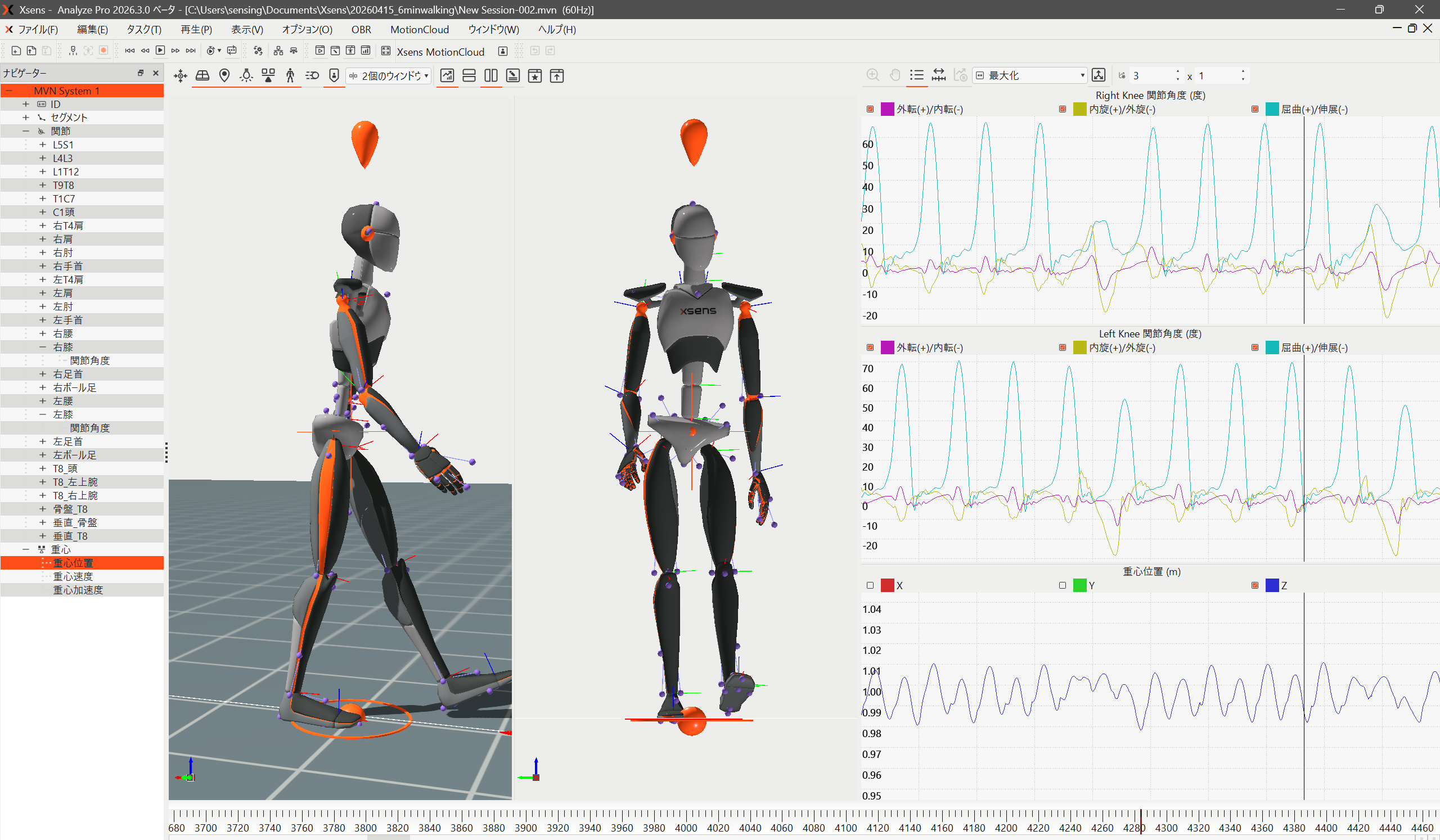Increase the graph rows stepper showing 3
Screen dimensions: 1440x840
(1178, 72)
